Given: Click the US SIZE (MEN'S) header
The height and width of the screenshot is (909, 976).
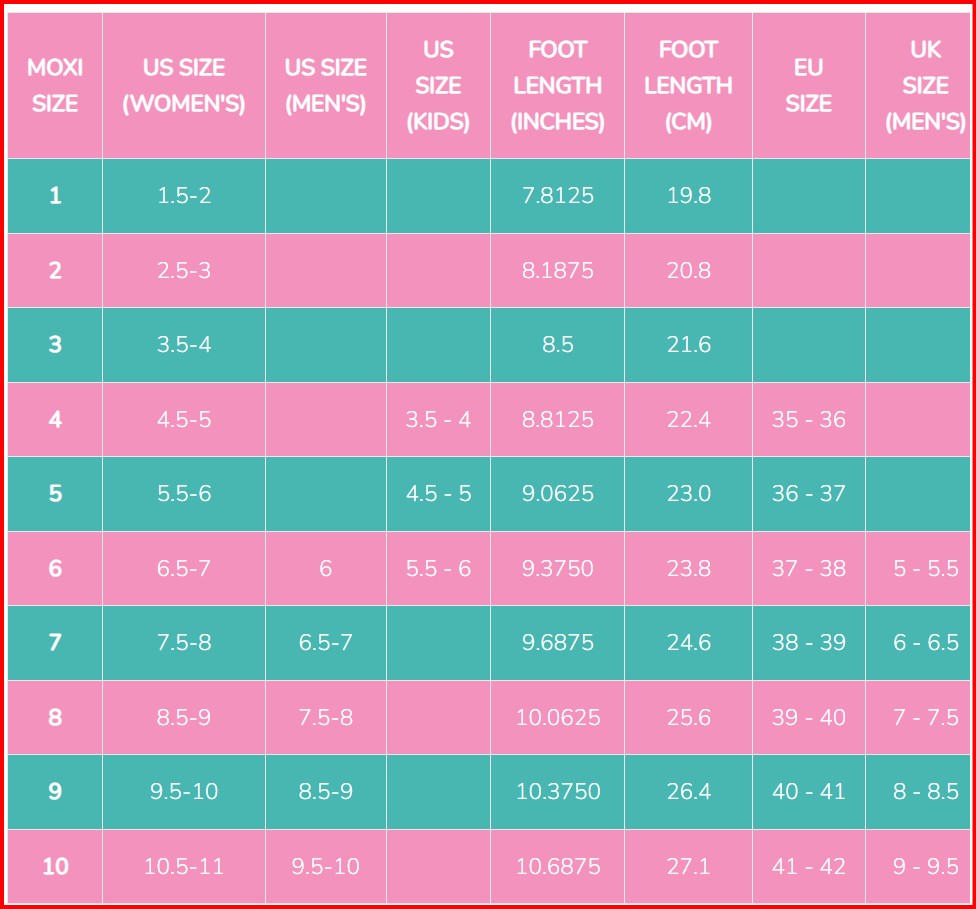Looking at the screenshot, I should coord(326,86).
